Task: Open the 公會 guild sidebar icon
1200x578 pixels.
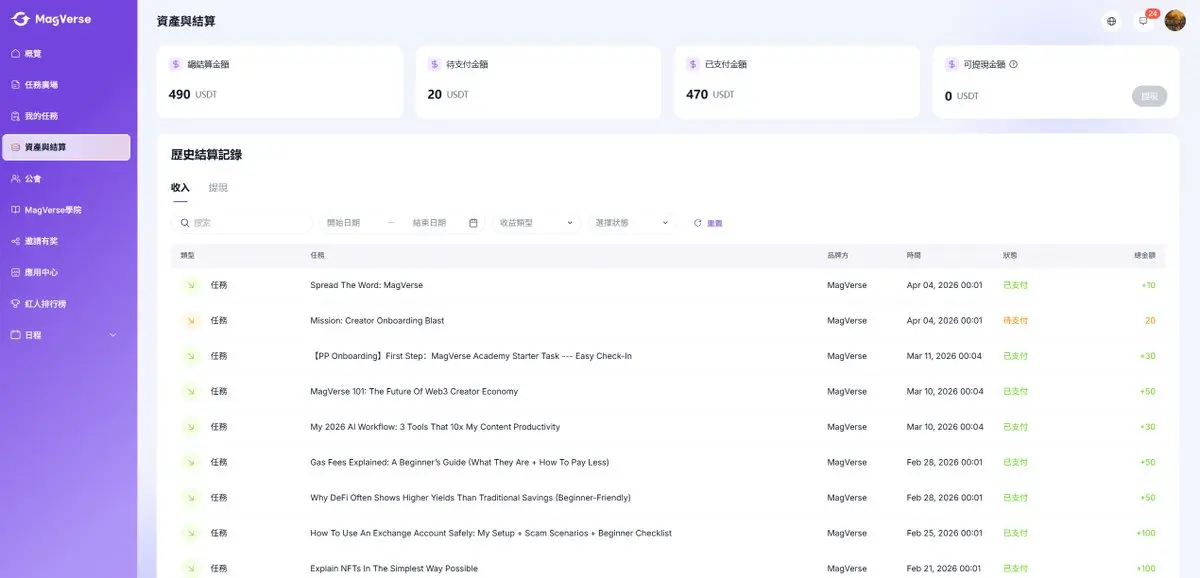Action: [x=15, y=178]
